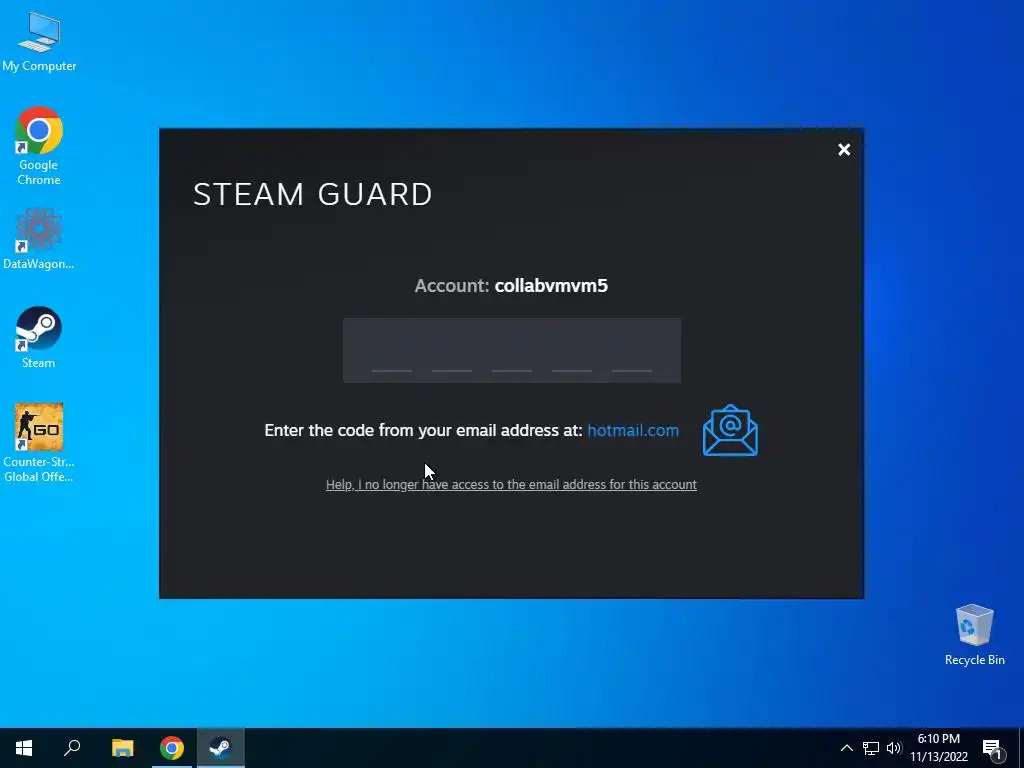This screenshot has height=768, width=1024.
Task: Open network status tray icon
Action: tap(871, 748)
